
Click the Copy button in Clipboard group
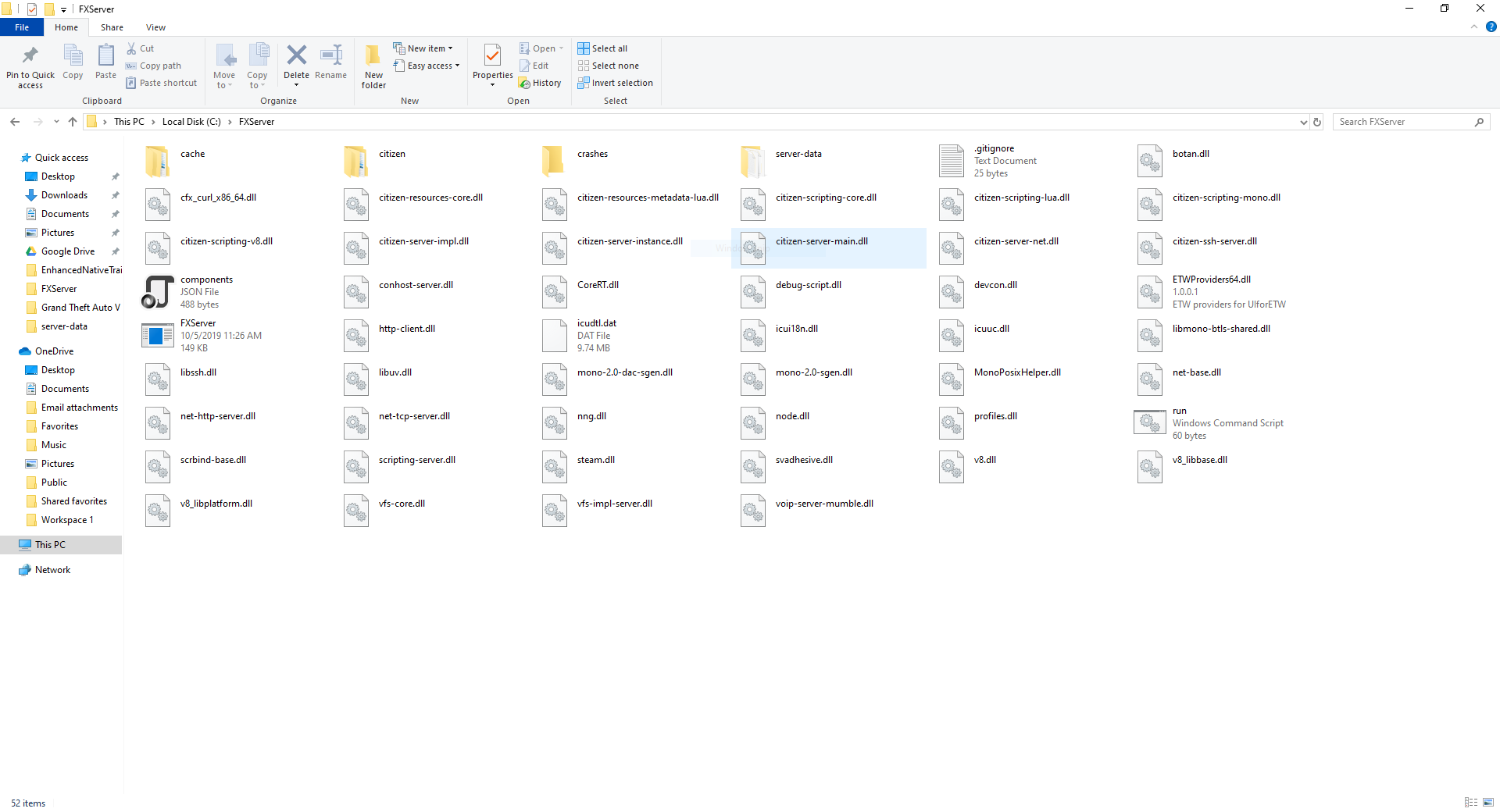(73, 62)
